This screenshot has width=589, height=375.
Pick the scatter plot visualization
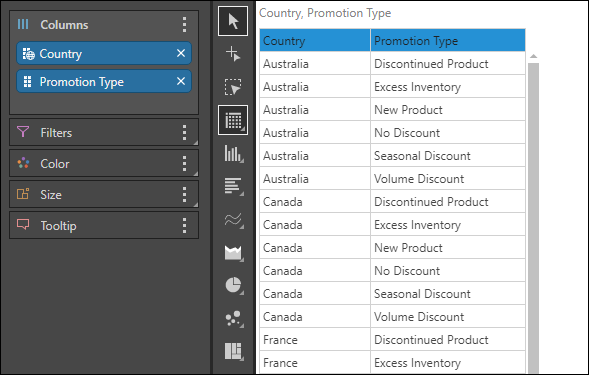(233, 319)
